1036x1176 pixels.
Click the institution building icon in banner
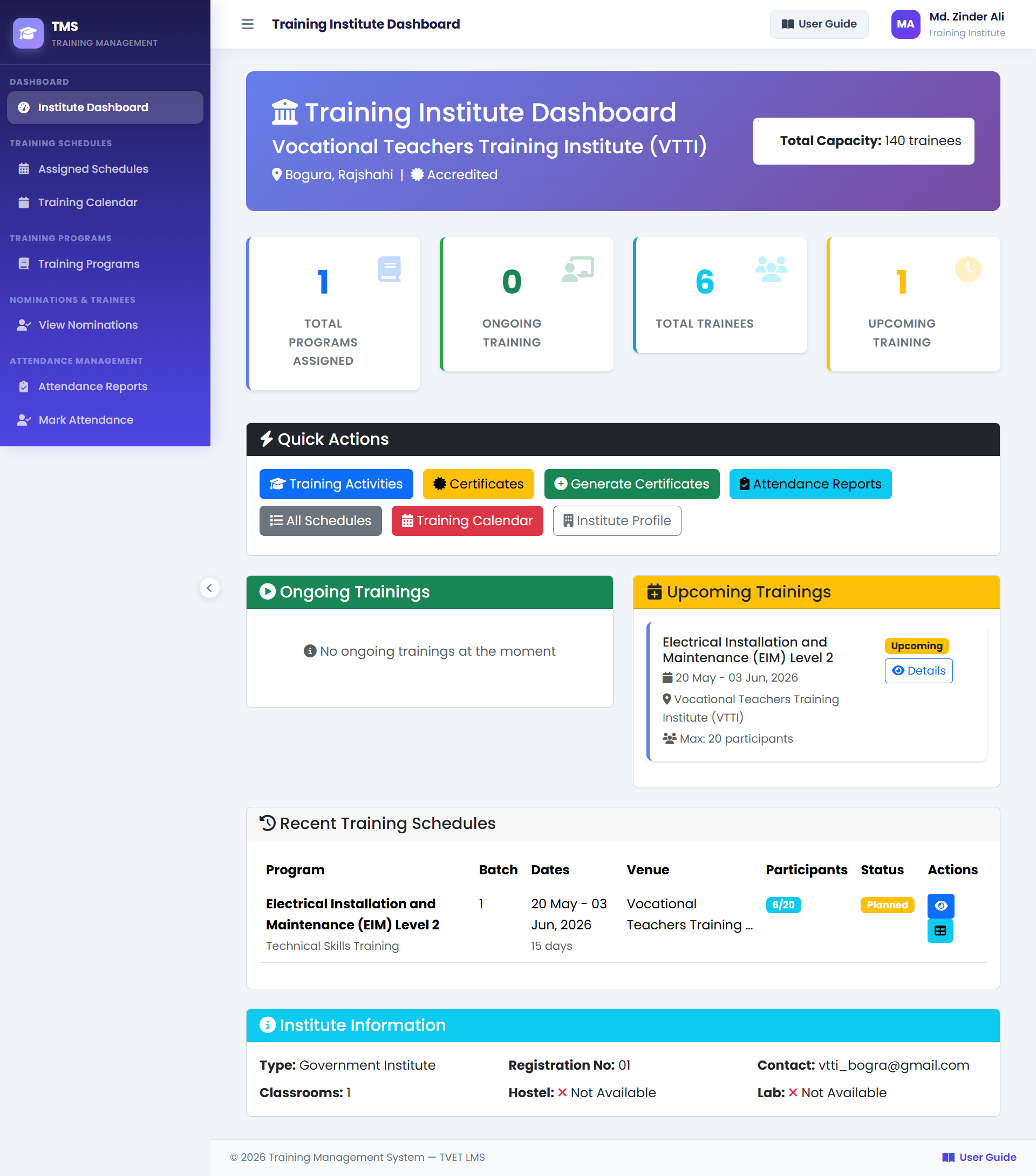[285, 112]
